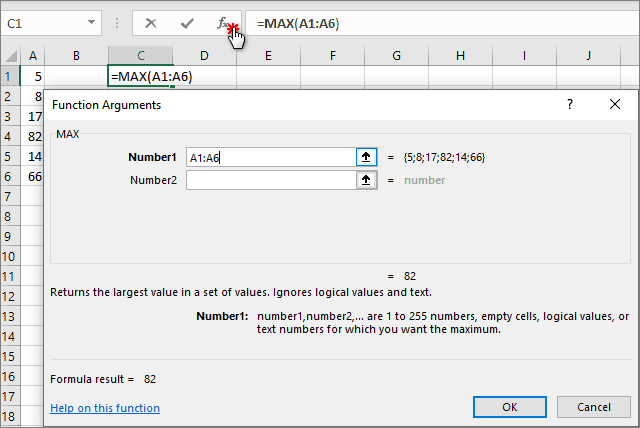Image resolution: width=640 pixels, height=428 pixels.
Task: Confirm entry with the checkmark icon
Action: pos(187,23)
